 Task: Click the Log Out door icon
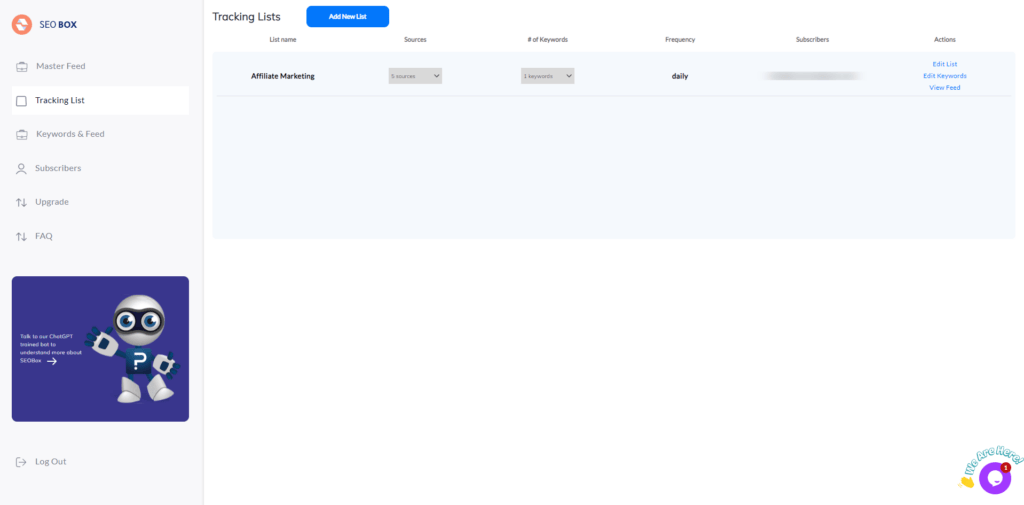pos(22,462)
